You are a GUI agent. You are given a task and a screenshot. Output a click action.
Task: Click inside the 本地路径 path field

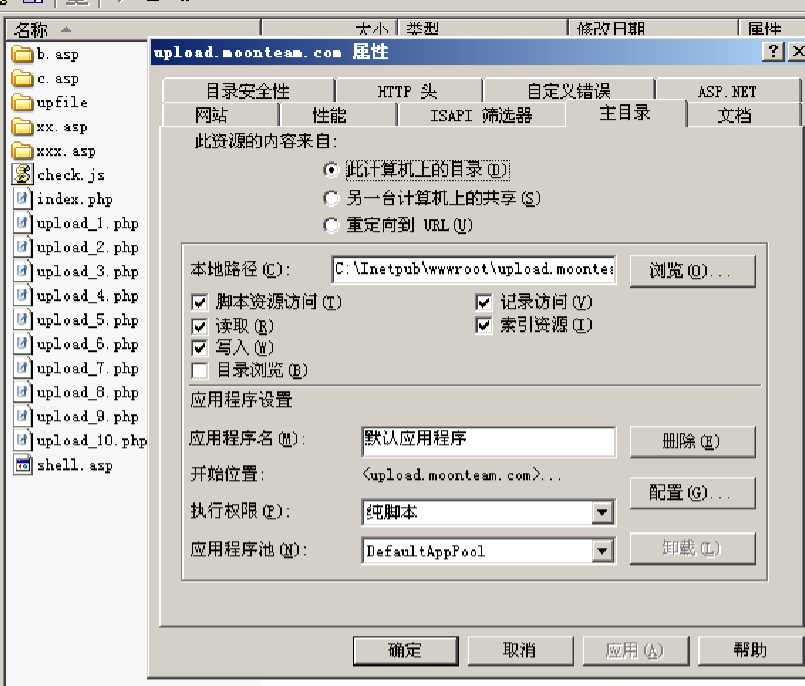point(470,270)
